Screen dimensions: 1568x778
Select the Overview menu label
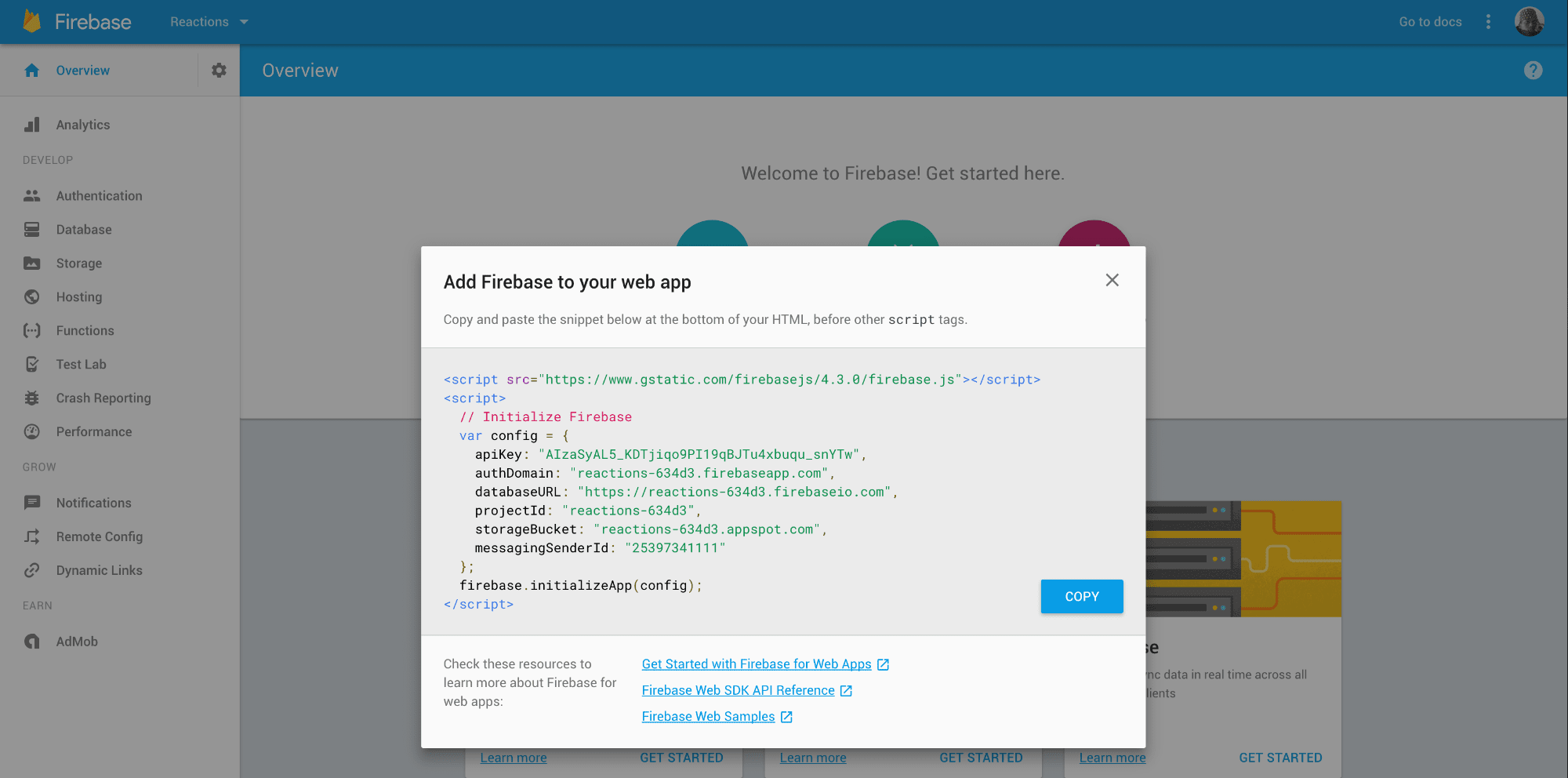coord(83,71)
